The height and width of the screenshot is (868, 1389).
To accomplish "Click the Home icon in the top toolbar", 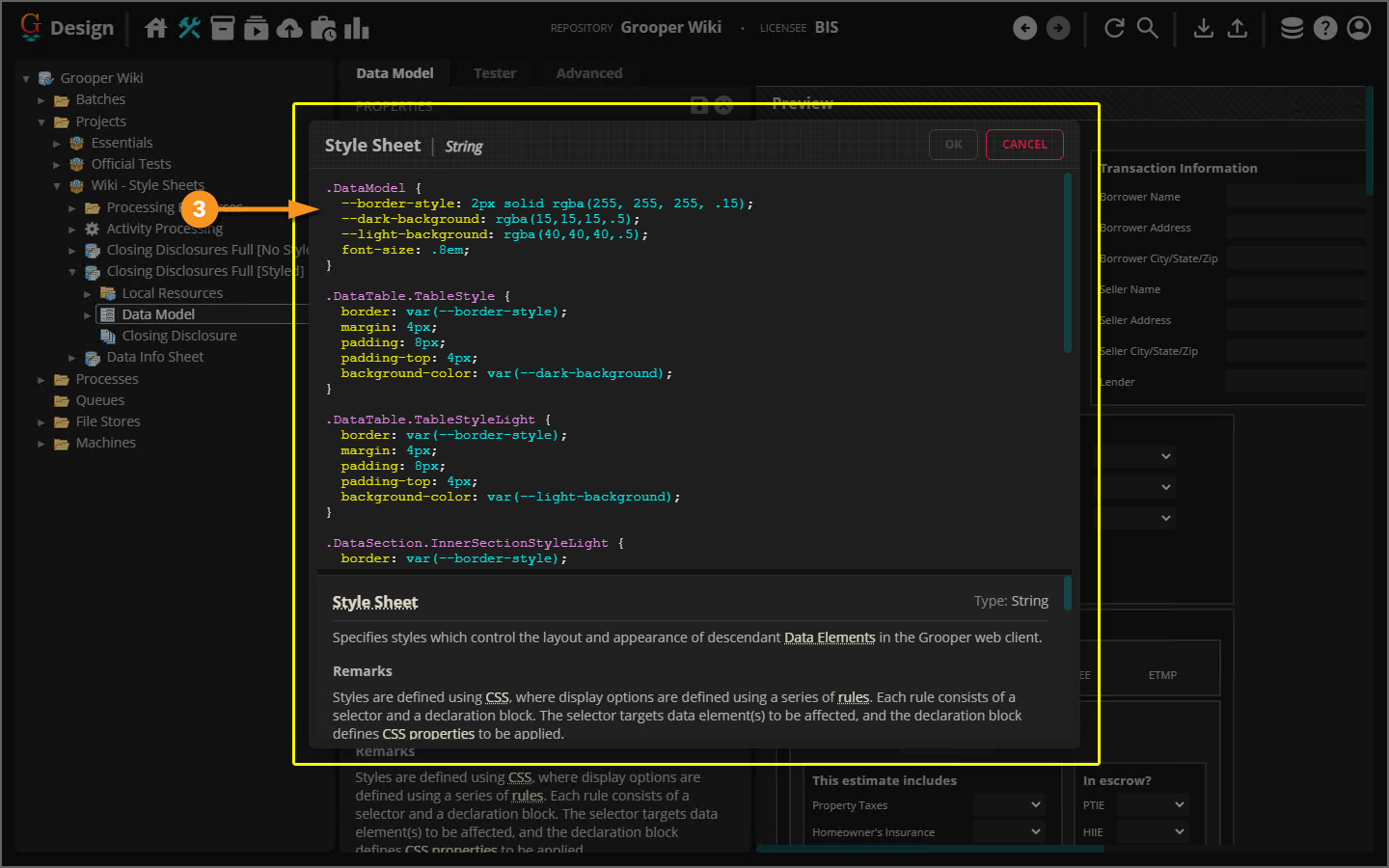I will coord(155,28).
